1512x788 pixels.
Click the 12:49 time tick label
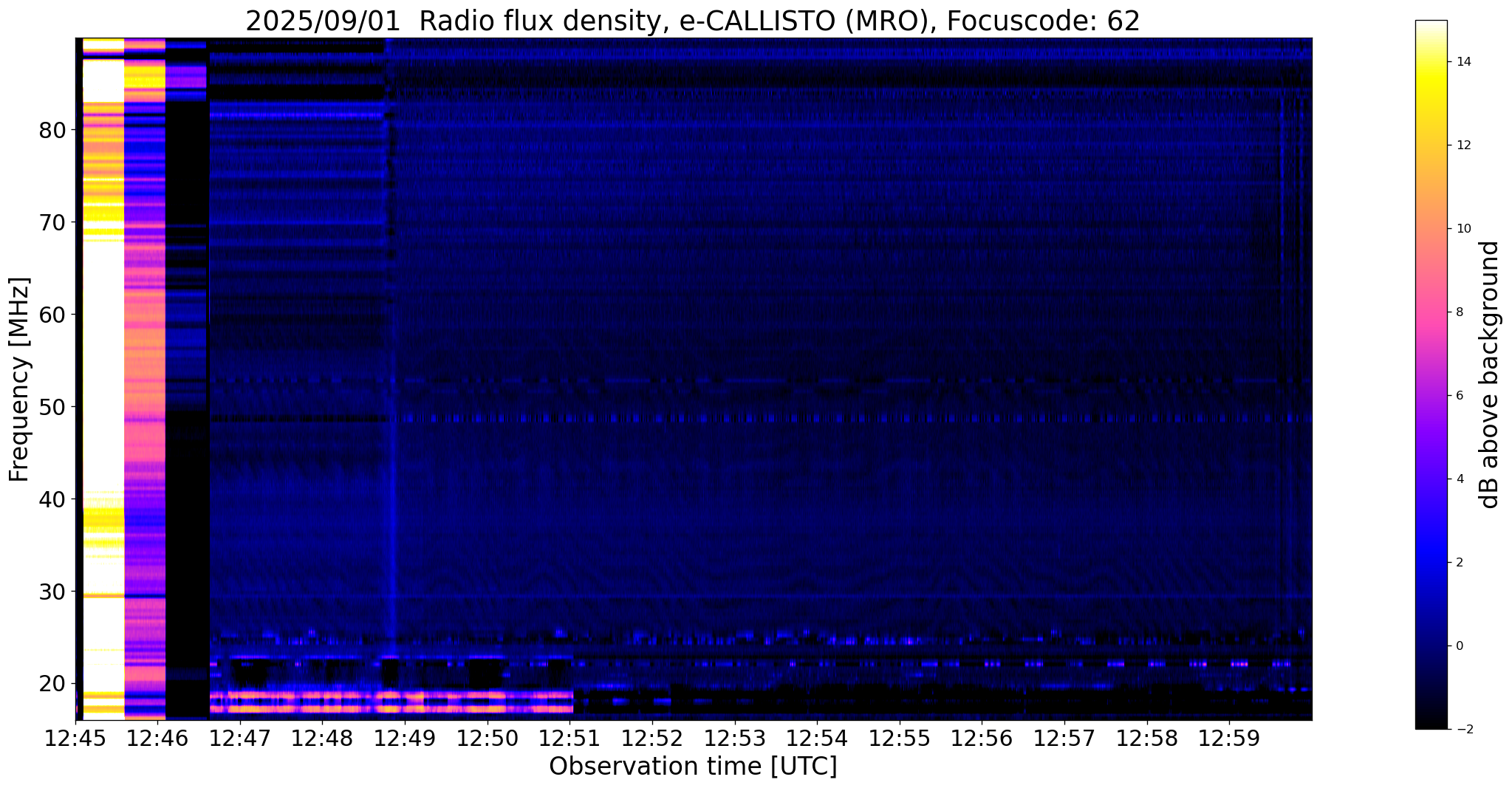tap(406, 739)
